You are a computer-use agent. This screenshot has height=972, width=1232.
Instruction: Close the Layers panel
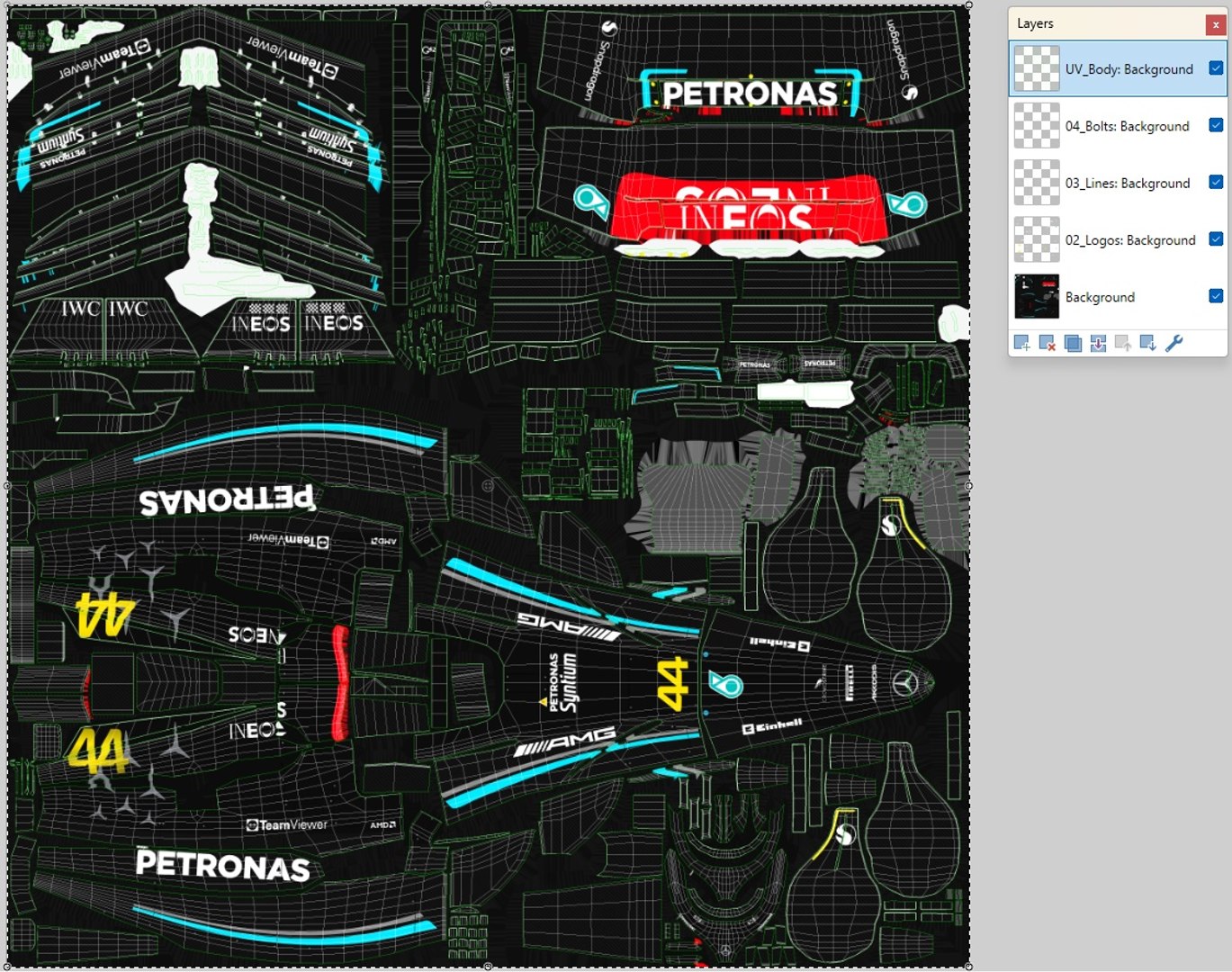1215,24
